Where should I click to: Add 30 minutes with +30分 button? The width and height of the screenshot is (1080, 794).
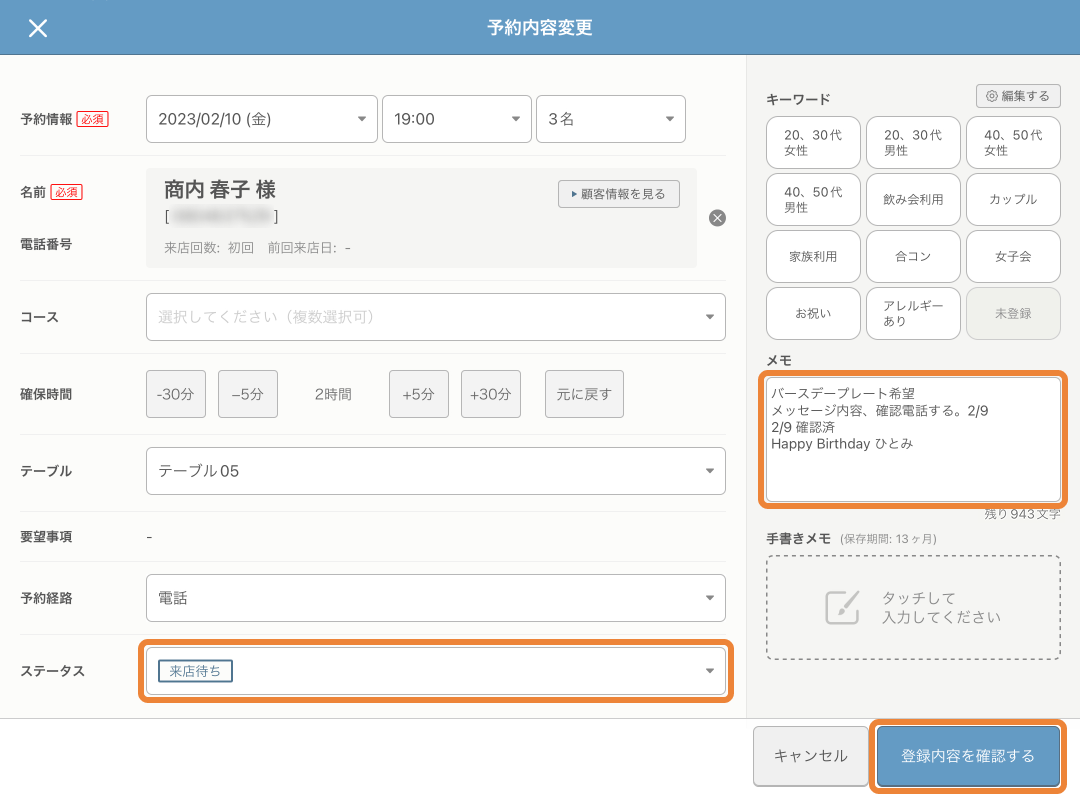491,394
